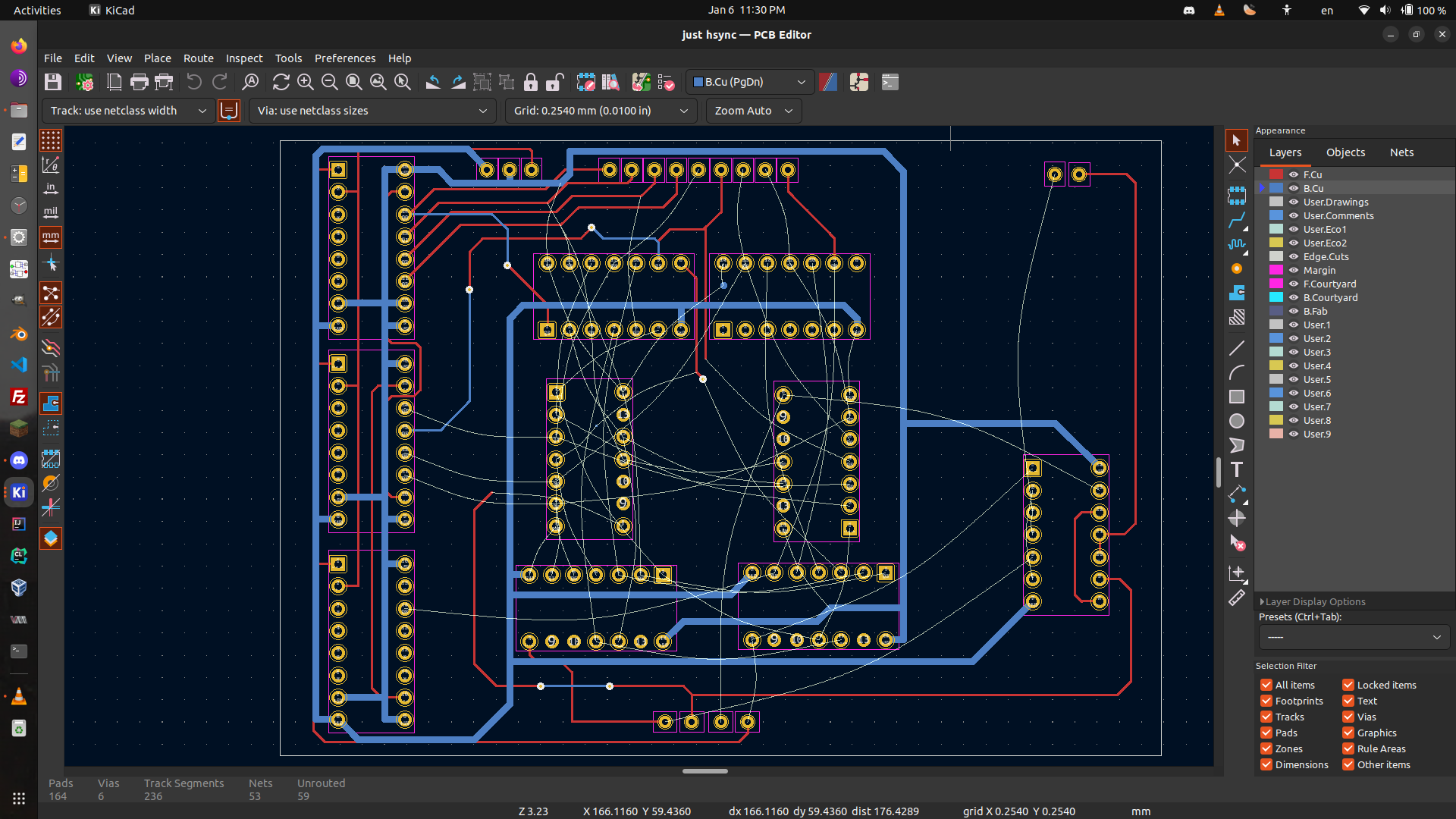1456x819 pixels.
Task: Uncheck the Tracks selection filter
Action: 1266,717
